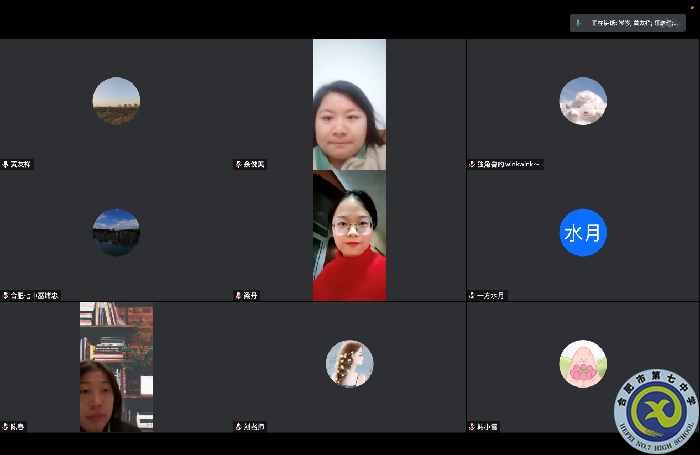Image resolution: width=700 pixels, height=455 pixels.
Task: Select the video tile with the bookshelf background
Action: coord(116,367)
